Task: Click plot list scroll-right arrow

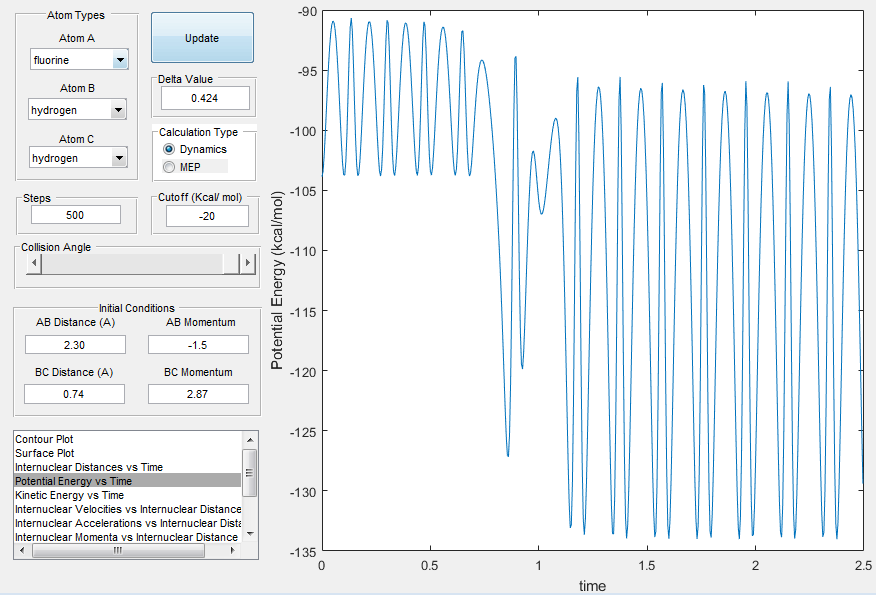Action: pos(233,550)
